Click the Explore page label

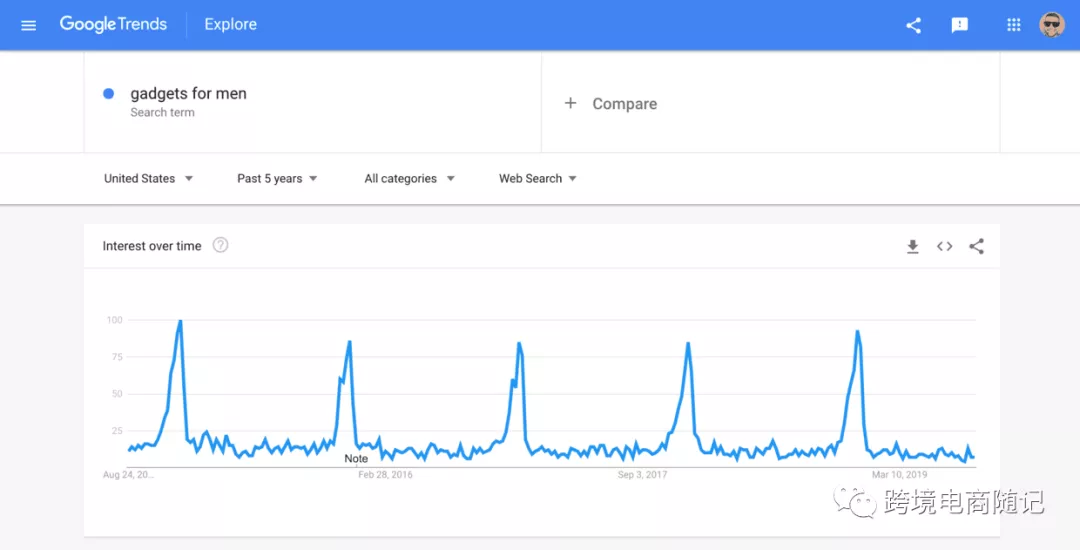[x=231, y=25]
